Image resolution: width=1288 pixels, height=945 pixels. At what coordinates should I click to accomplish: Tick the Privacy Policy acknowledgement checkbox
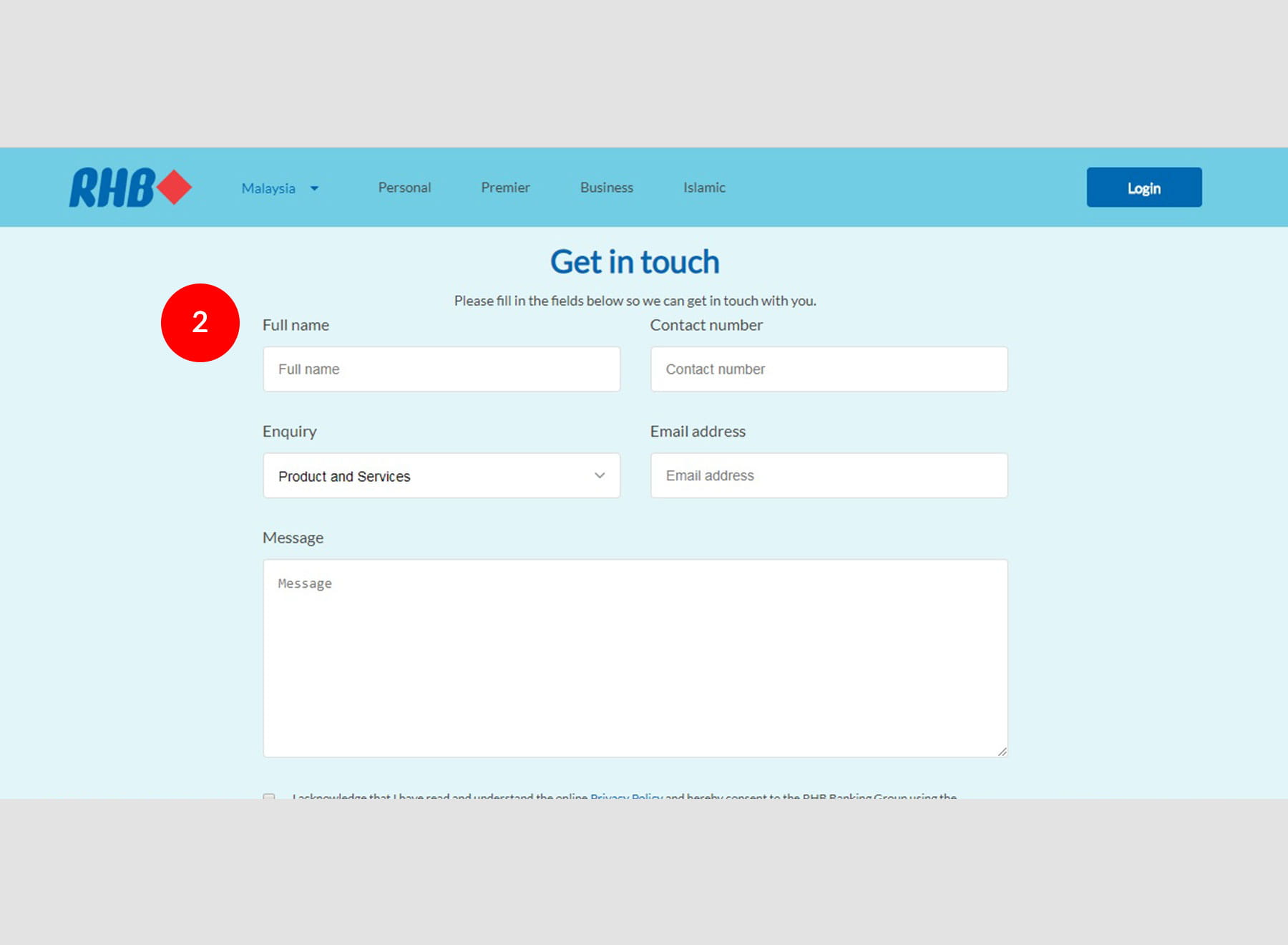coord(269,797)
